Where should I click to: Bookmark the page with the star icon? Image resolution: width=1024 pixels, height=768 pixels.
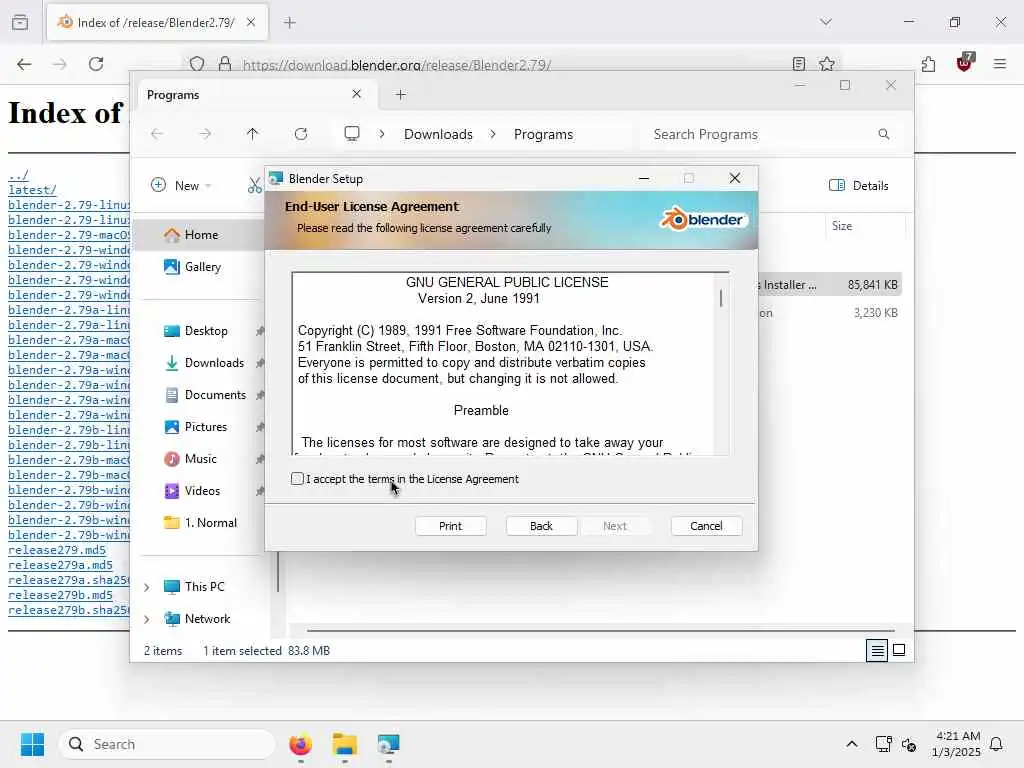(x=827, y=64)
